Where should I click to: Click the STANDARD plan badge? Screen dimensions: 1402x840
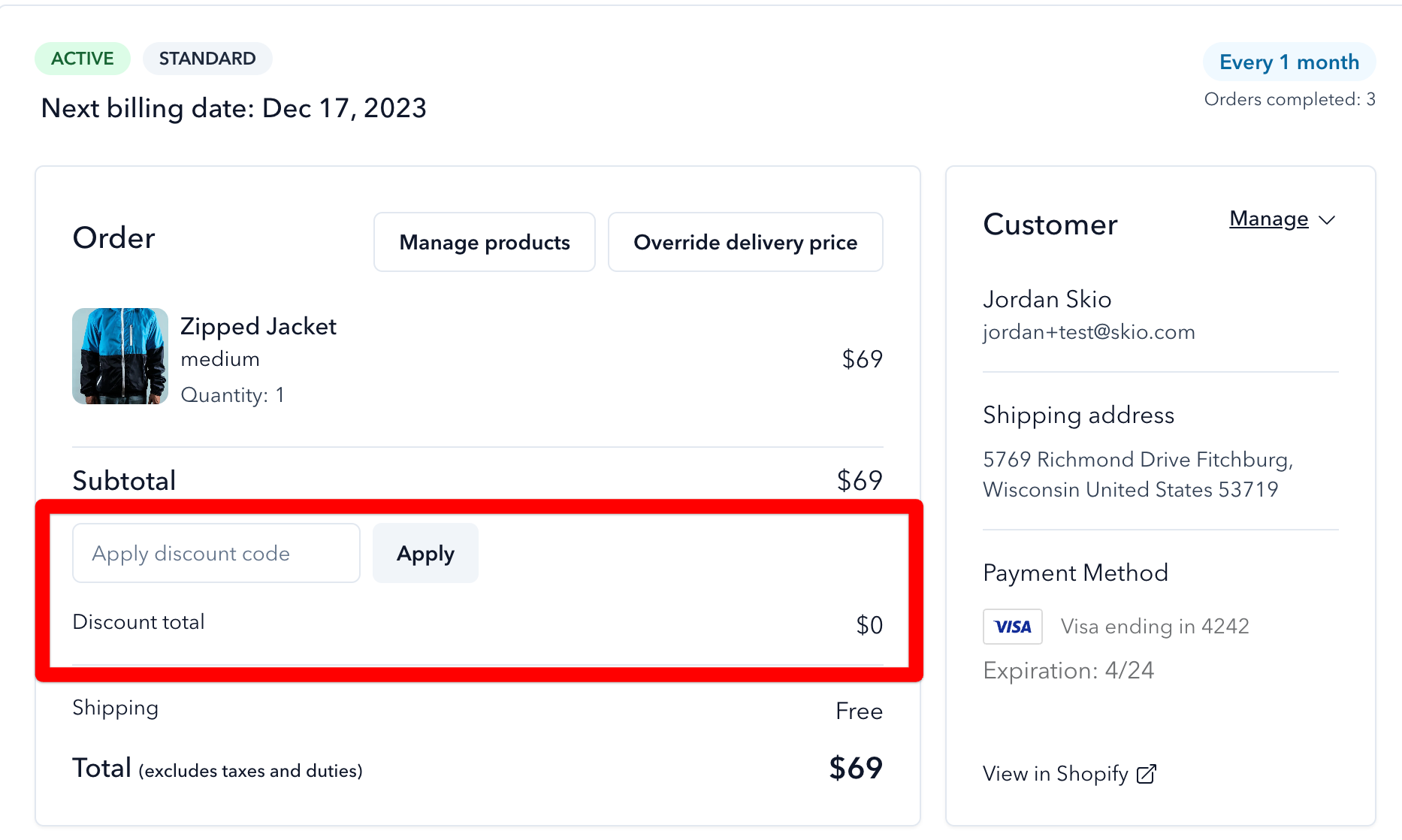tap(207, 59)
